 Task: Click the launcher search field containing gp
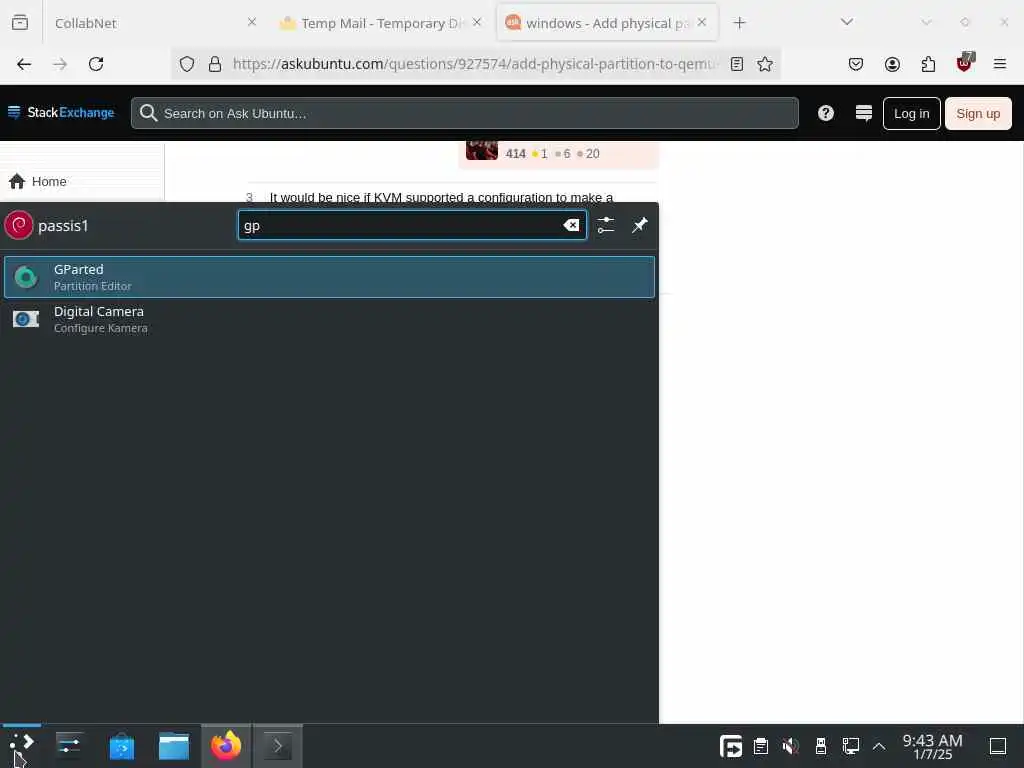click(x=412, y=225)
